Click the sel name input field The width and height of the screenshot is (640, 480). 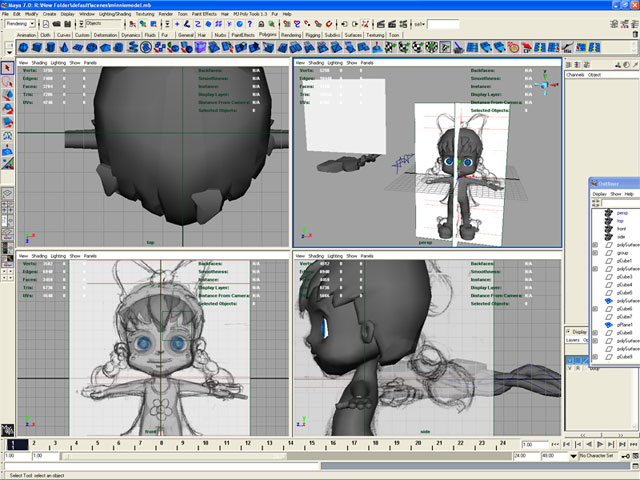tap(443, 24)
